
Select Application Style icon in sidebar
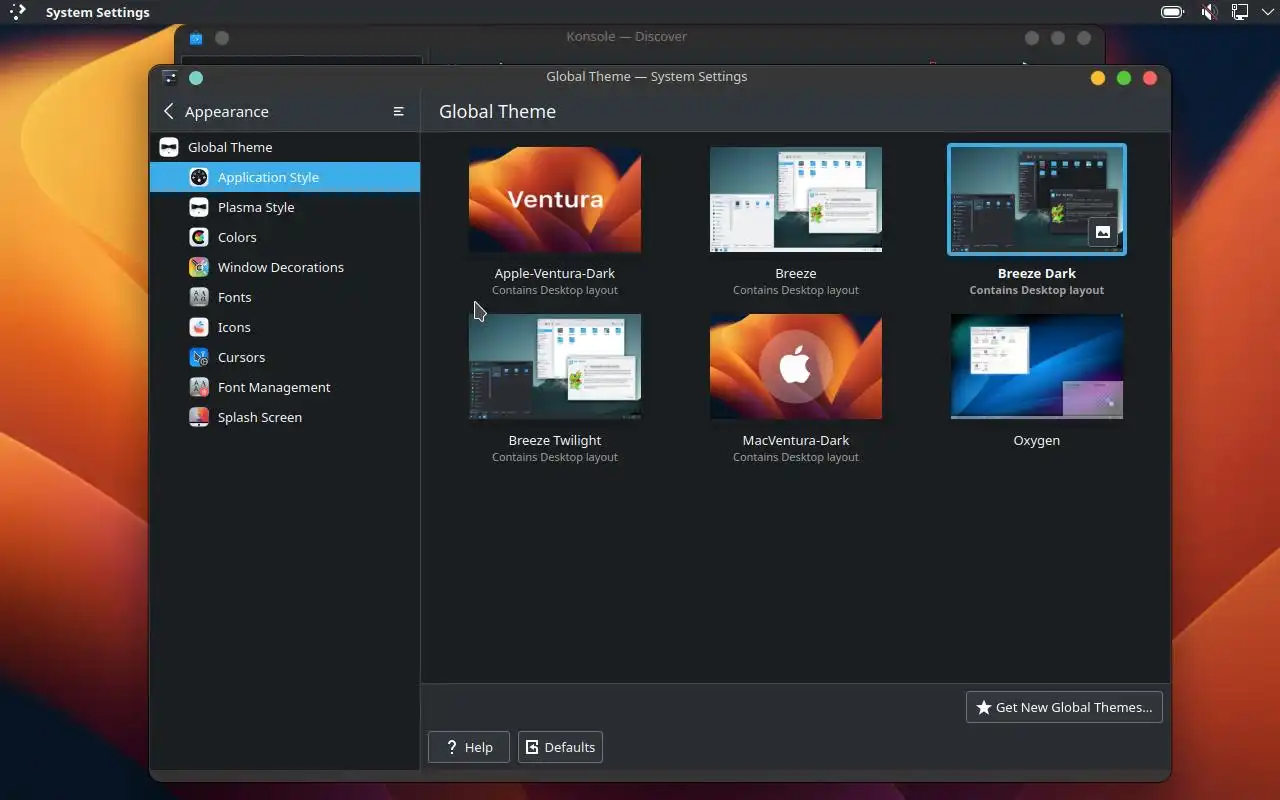[199, 177]
